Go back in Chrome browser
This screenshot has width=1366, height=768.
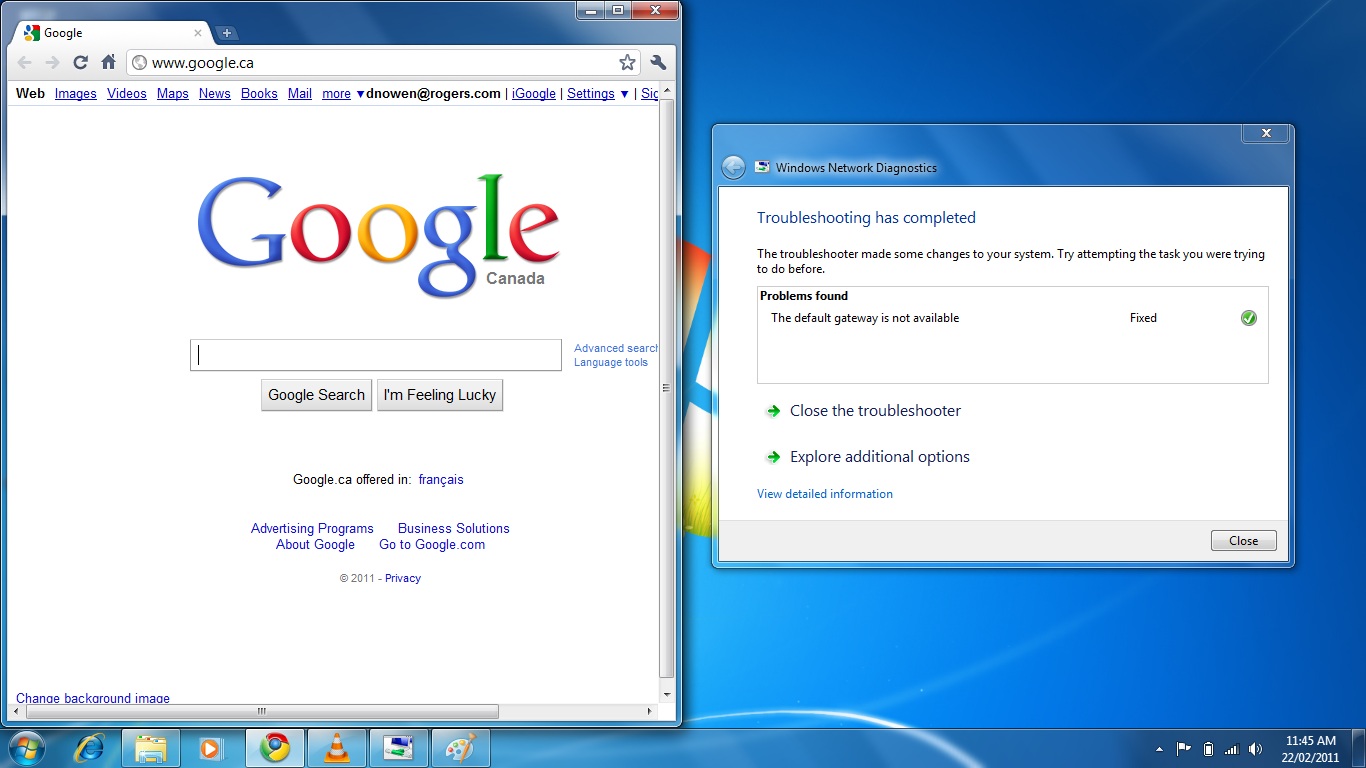pos(25,62)
